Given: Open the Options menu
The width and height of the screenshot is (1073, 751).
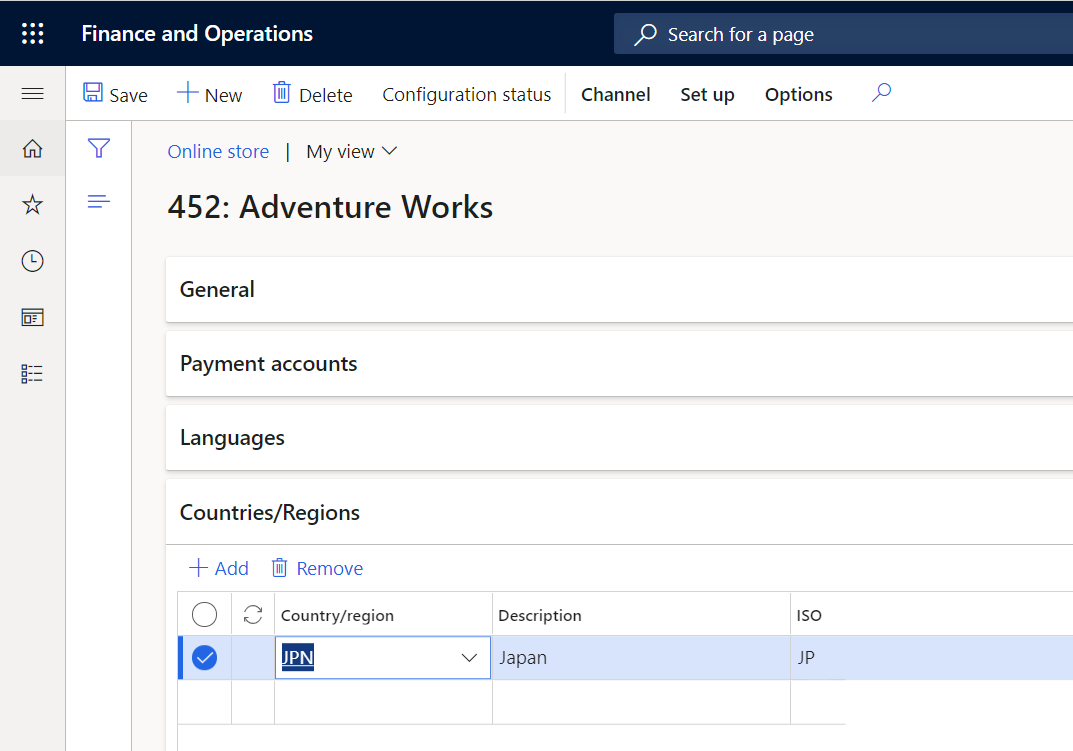Looking at the screenshot, I should coord(798,93).
